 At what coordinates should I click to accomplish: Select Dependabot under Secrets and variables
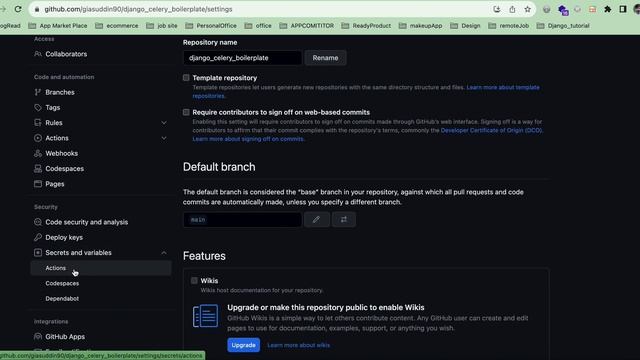pos(62,298)
